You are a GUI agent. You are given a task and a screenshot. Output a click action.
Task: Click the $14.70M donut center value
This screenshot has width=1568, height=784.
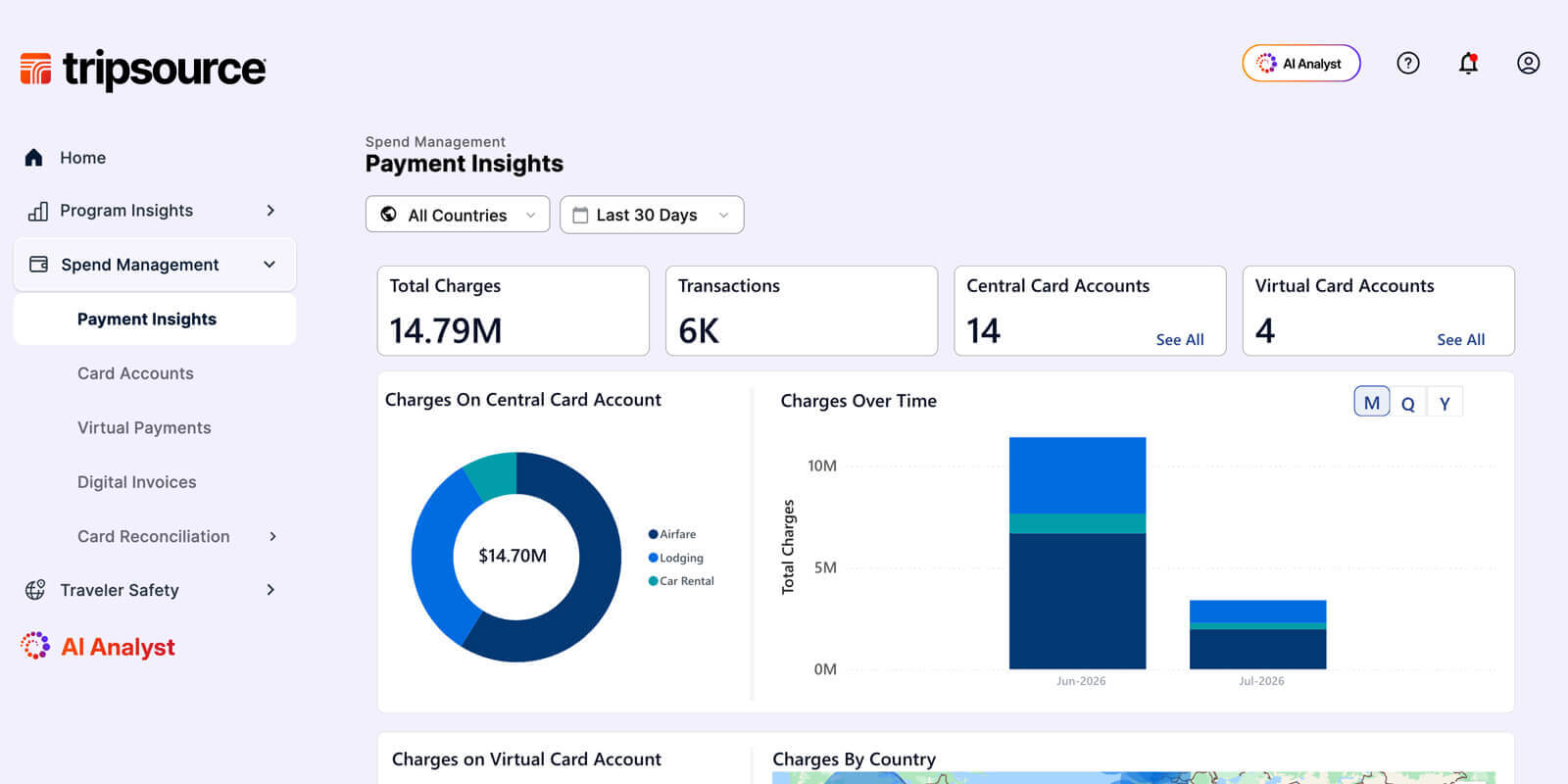click(x=513, y=556)
